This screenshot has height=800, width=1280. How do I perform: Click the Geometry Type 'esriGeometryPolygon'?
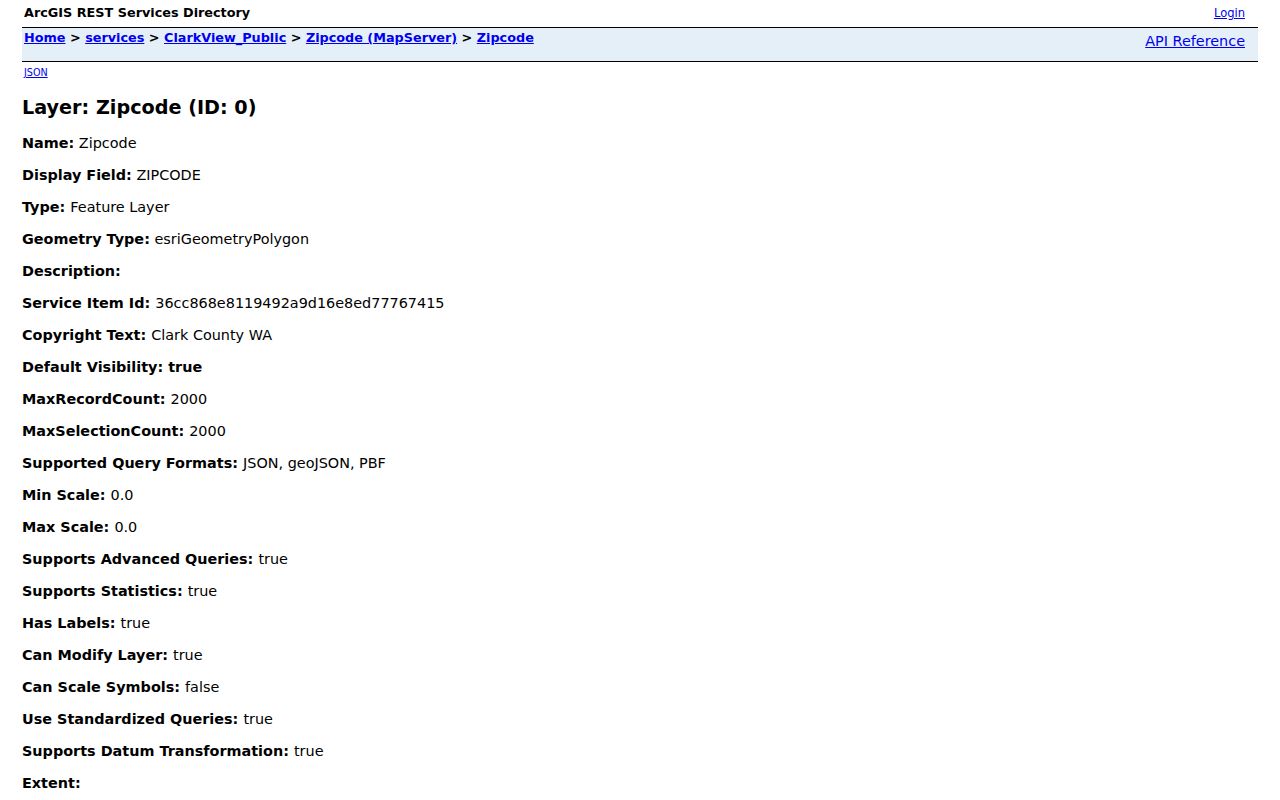pyautogui.click(x=232, y=239)
